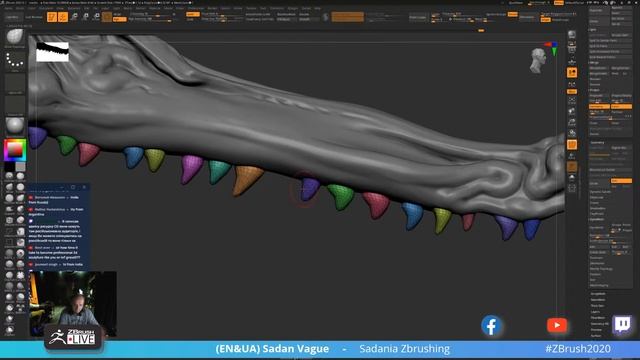This screenshot has width=640, height=360.
Task: Open the Brush menu
Action: point(20,8)
